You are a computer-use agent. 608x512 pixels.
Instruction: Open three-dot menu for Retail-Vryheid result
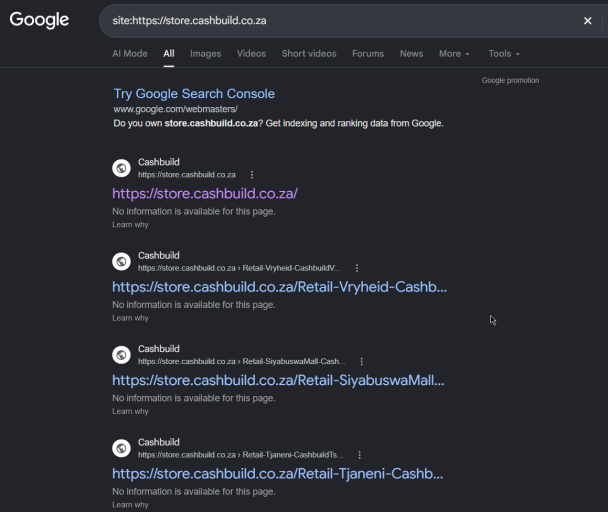point(357,268)
